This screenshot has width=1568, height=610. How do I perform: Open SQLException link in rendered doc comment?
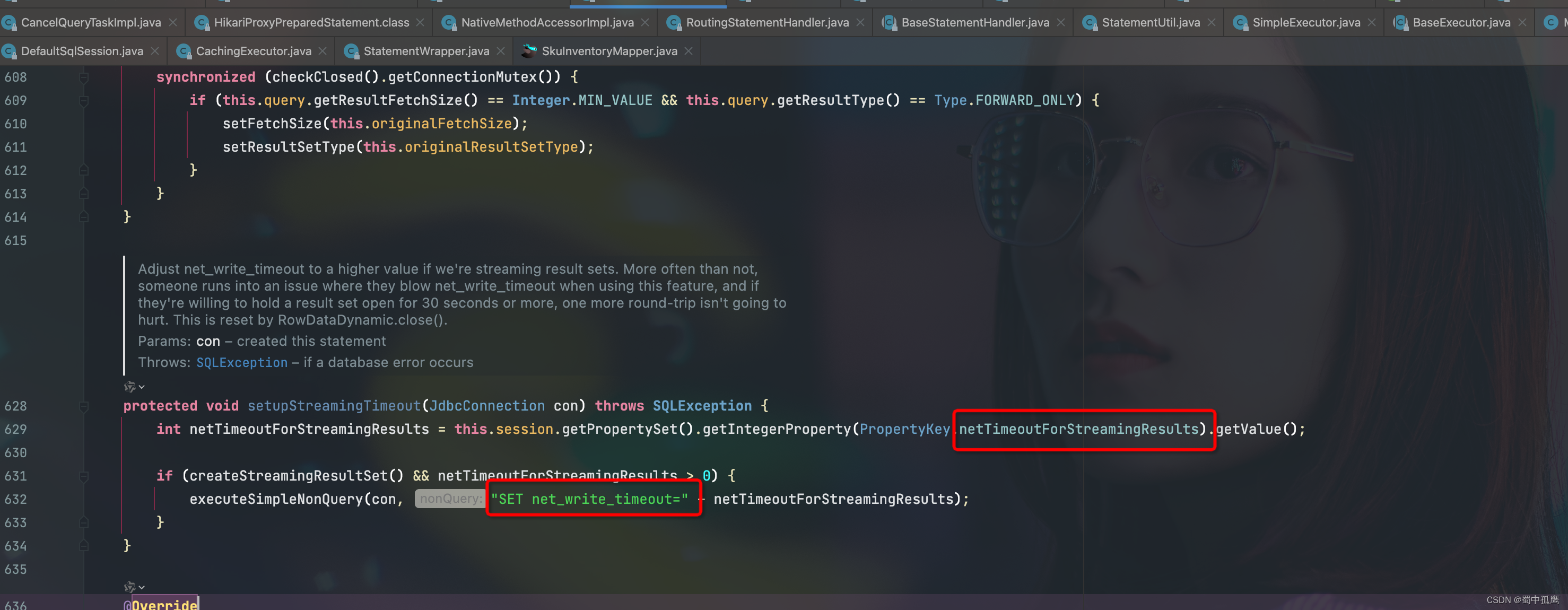242,363
